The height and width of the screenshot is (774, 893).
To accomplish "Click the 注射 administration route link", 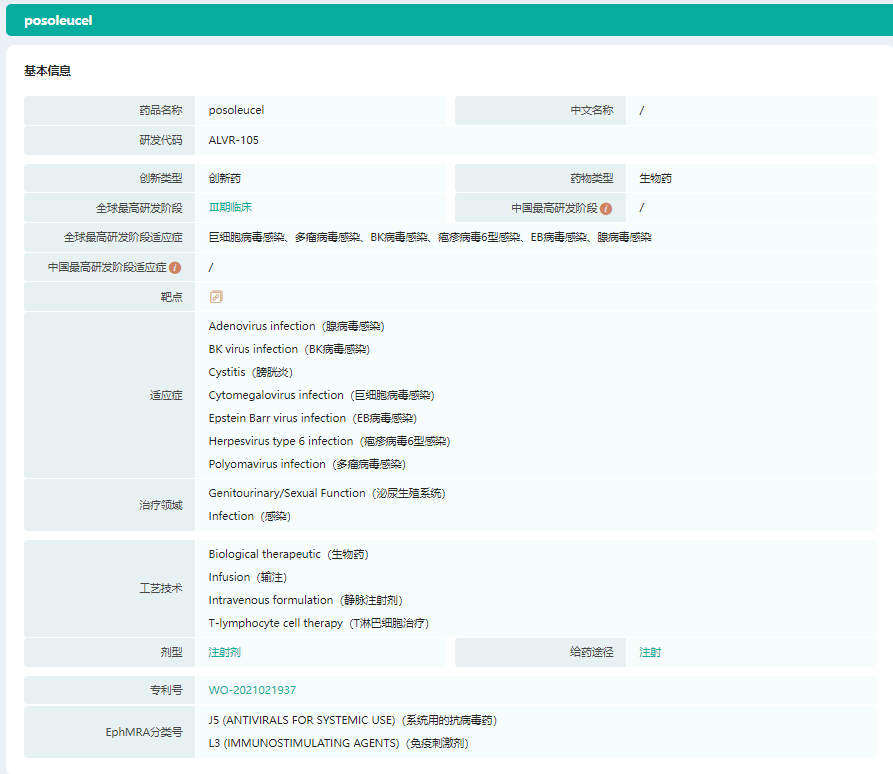I will (650, 652).
